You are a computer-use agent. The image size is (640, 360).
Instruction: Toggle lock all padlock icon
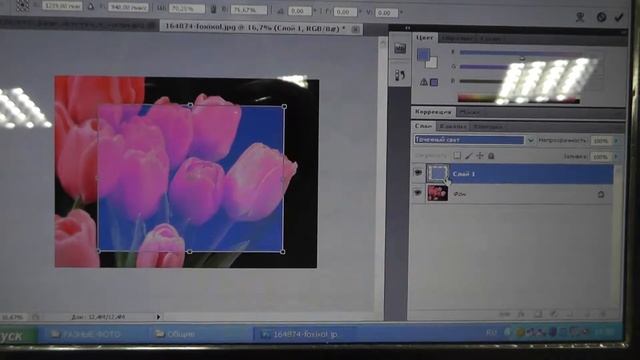click(491, 156)
